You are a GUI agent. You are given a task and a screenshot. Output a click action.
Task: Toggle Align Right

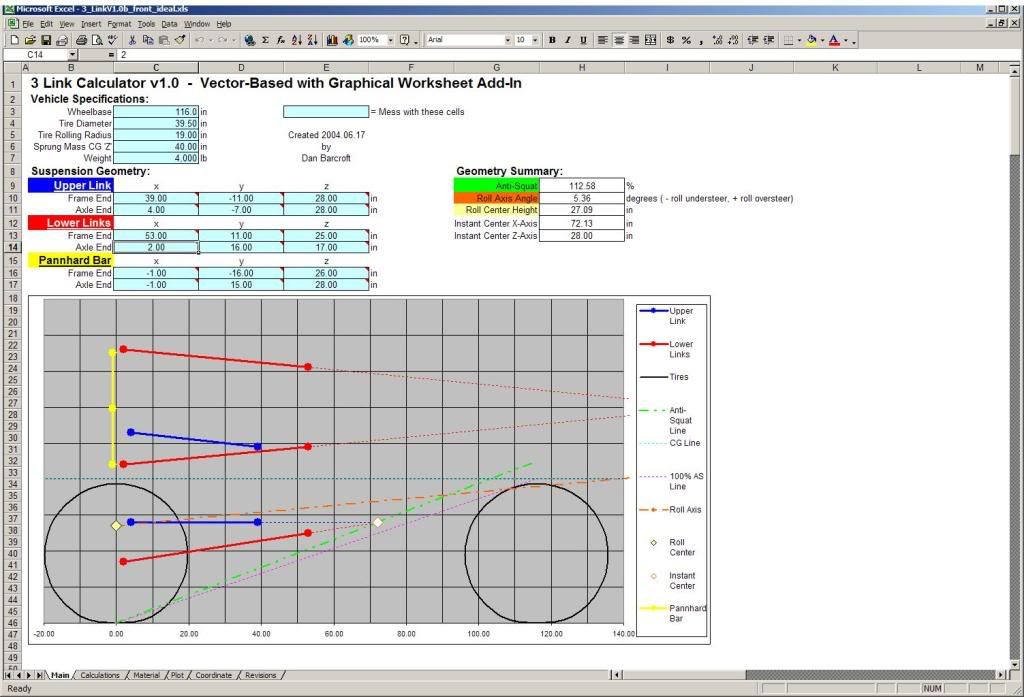pos(634,40)
